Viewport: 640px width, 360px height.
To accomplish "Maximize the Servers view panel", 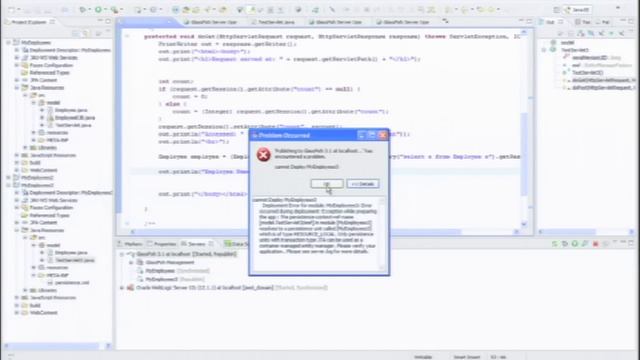I will tap(631, 243).
